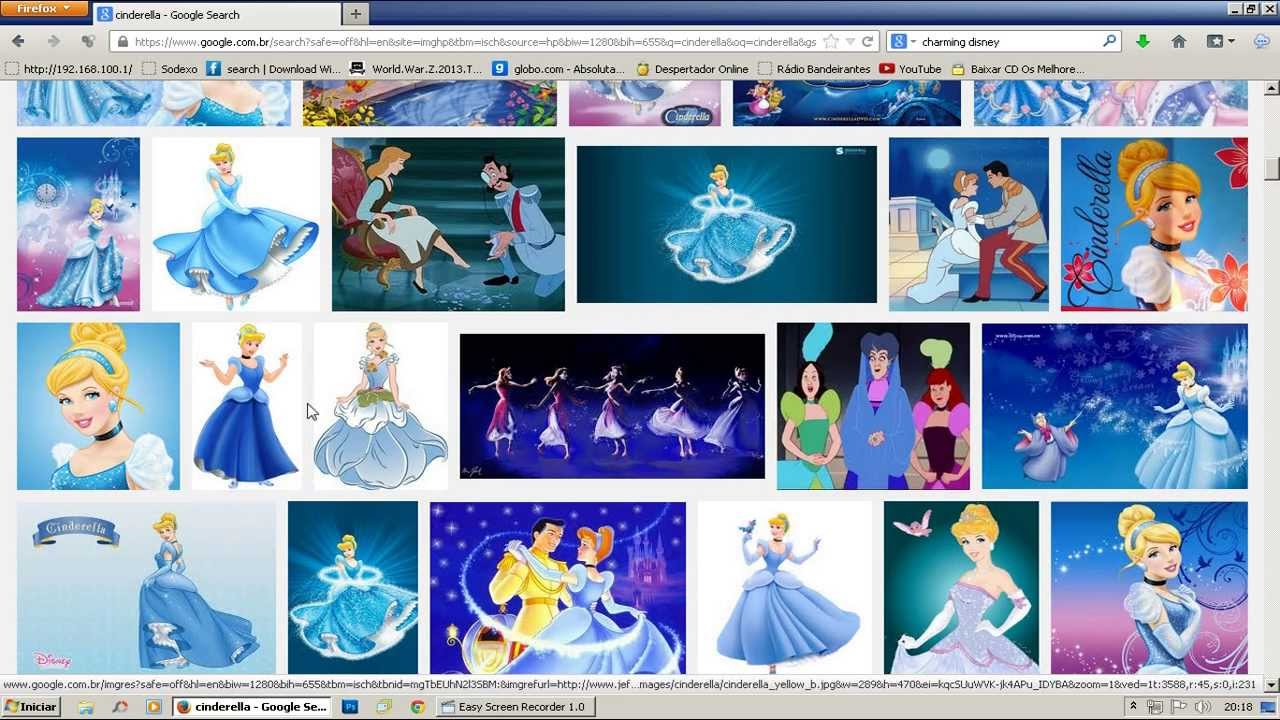Screen dimensions: 1280x720
Task: Open the twirling Cinderella on white thumbnail
Action: [236, 224]
